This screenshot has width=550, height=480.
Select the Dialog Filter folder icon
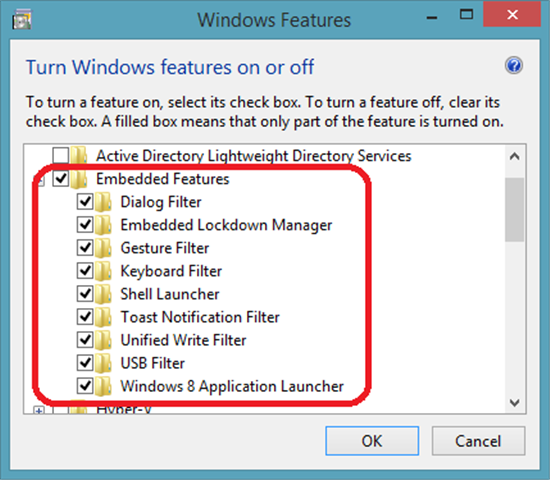click(x=103, y=202)
